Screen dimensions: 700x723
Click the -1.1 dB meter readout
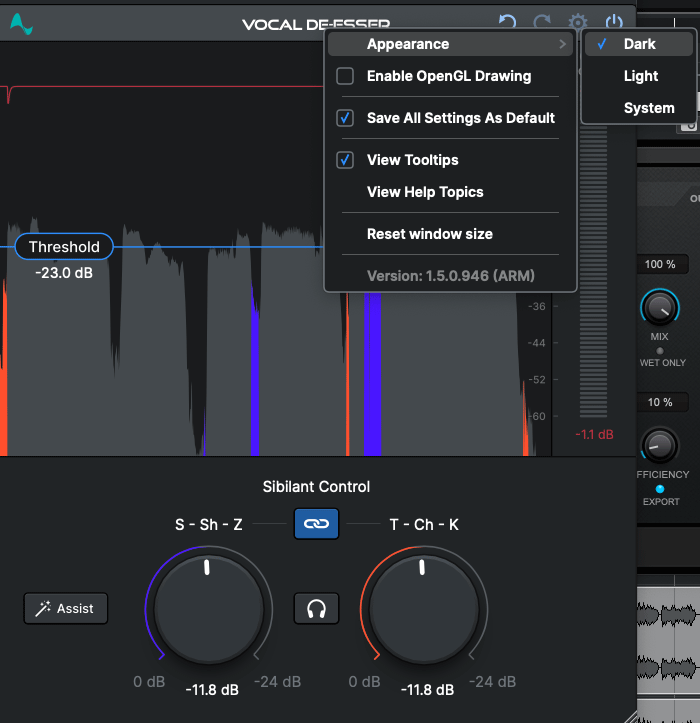point(594,434)
